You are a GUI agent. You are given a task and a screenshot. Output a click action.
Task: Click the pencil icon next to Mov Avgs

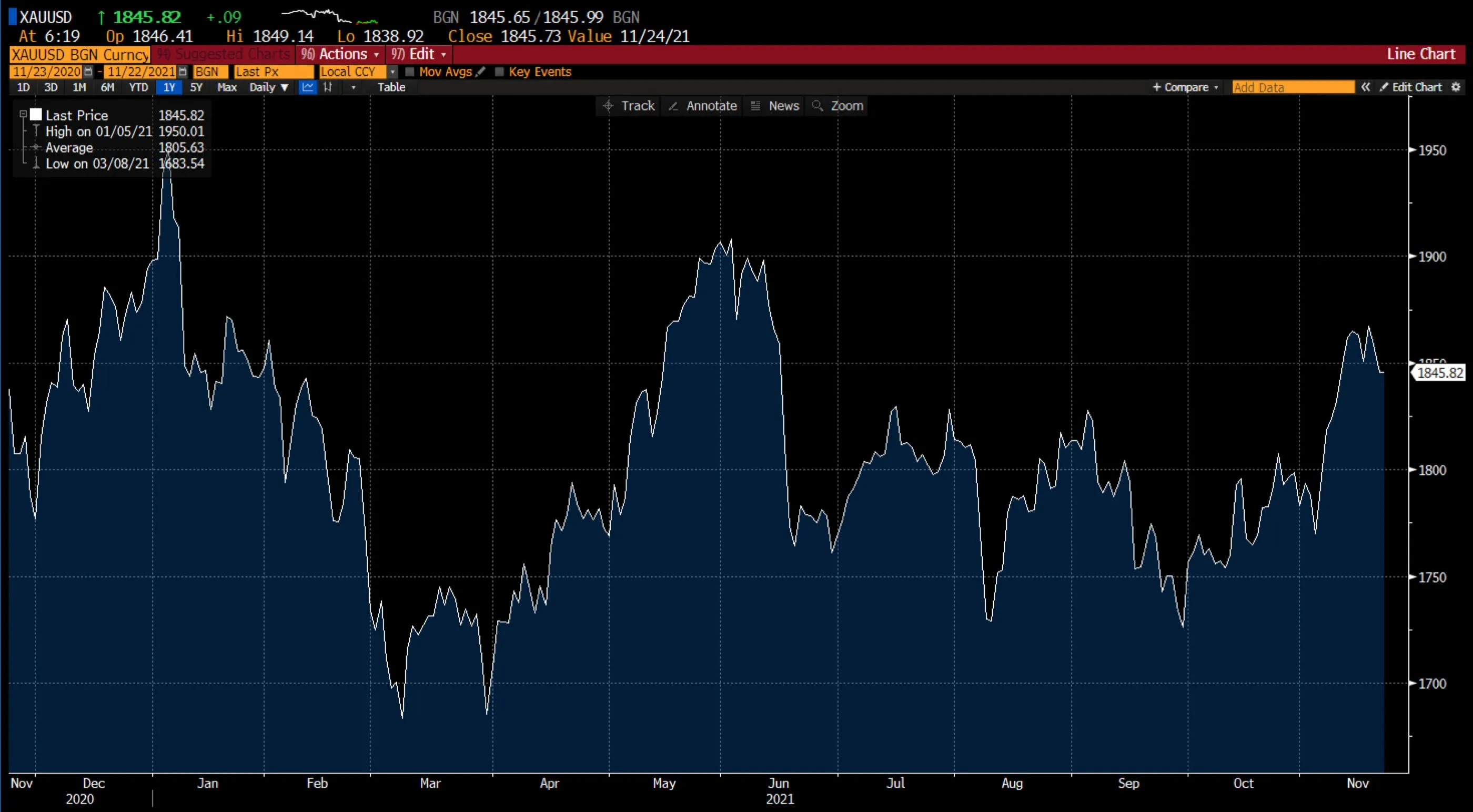coord(481,72)
